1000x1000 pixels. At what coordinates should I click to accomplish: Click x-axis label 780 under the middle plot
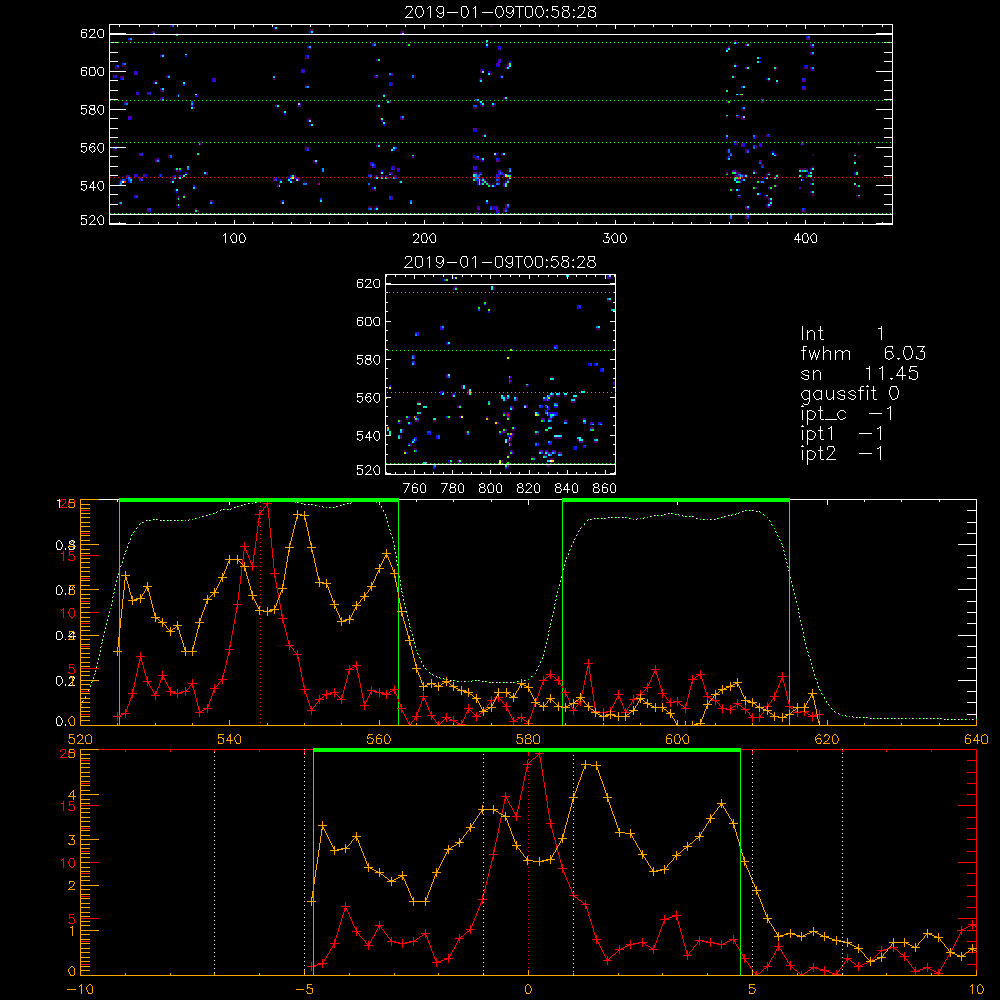tap(453, 489)
